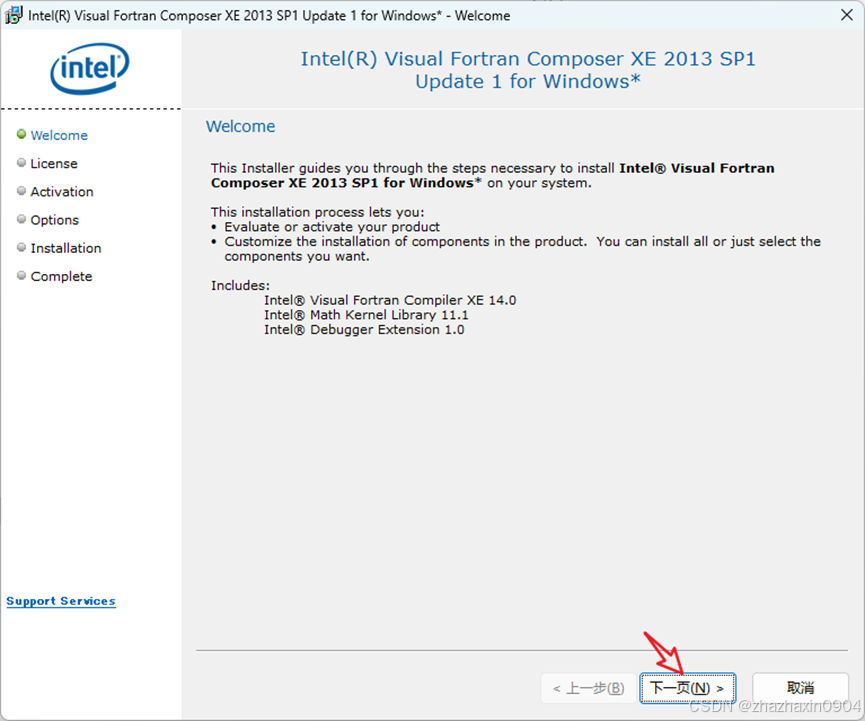
Task: Click the window title bar text
Action: tap(269, 15)
